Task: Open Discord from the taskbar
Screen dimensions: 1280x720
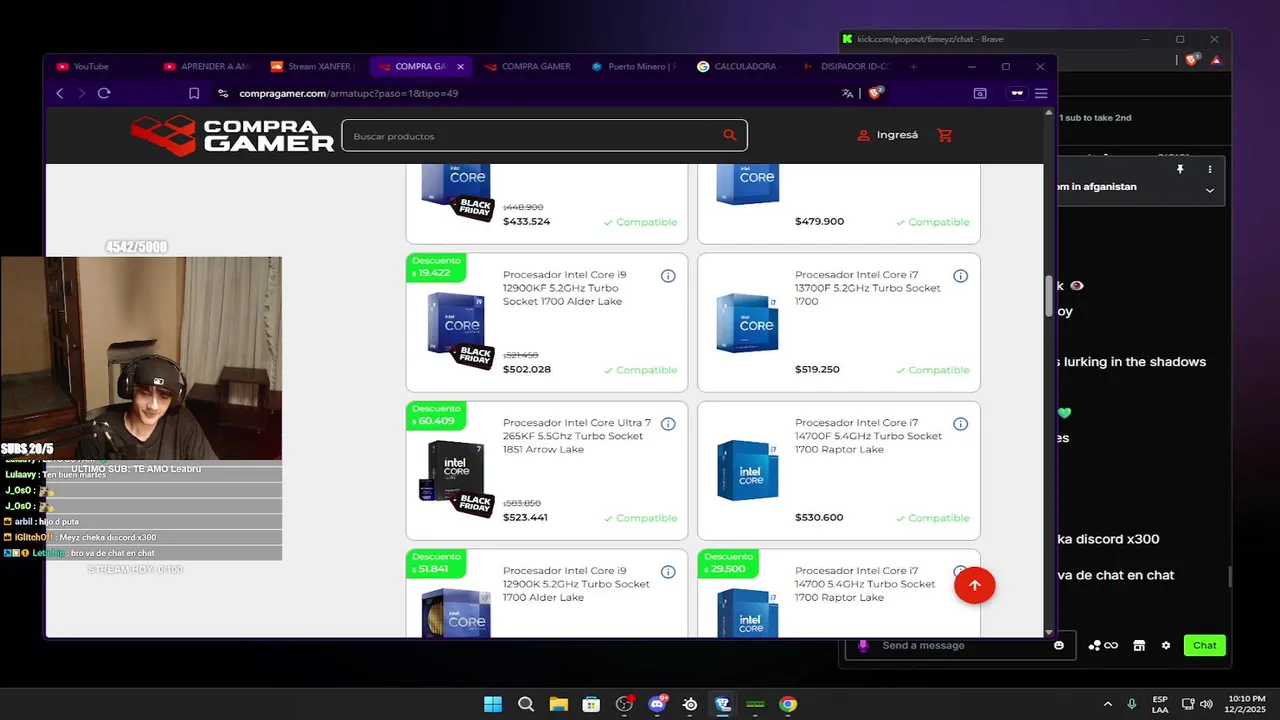Action: click(657, 704)
